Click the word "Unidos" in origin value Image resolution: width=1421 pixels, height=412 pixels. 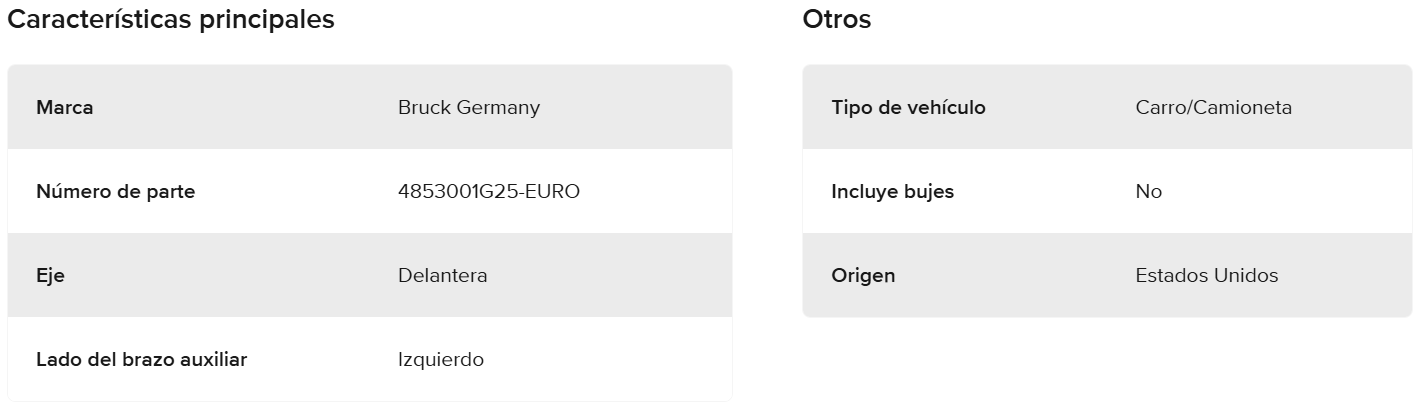1246,275
